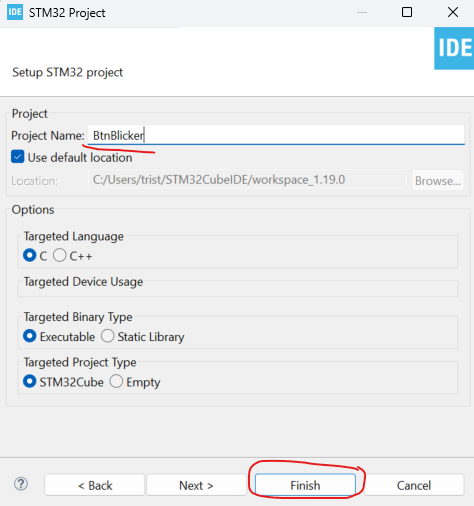Toggle the Use default location checkbox

[18, 157]
